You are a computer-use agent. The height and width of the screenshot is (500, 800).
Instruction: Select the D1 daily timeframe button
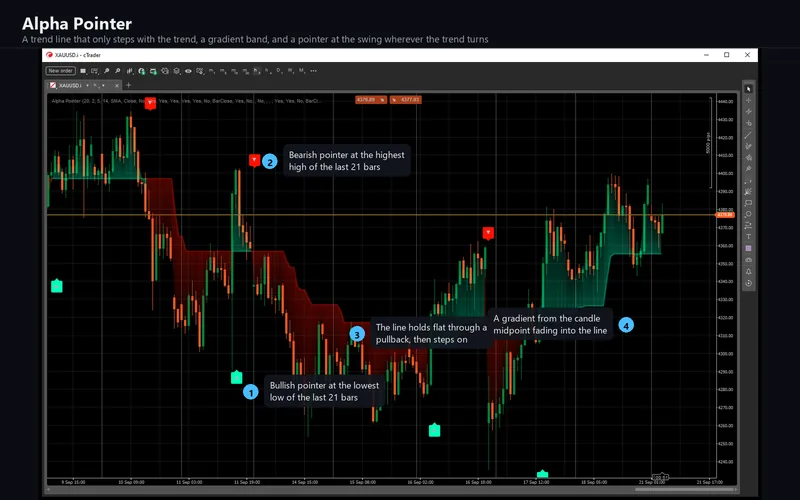(x=279, y=71)
